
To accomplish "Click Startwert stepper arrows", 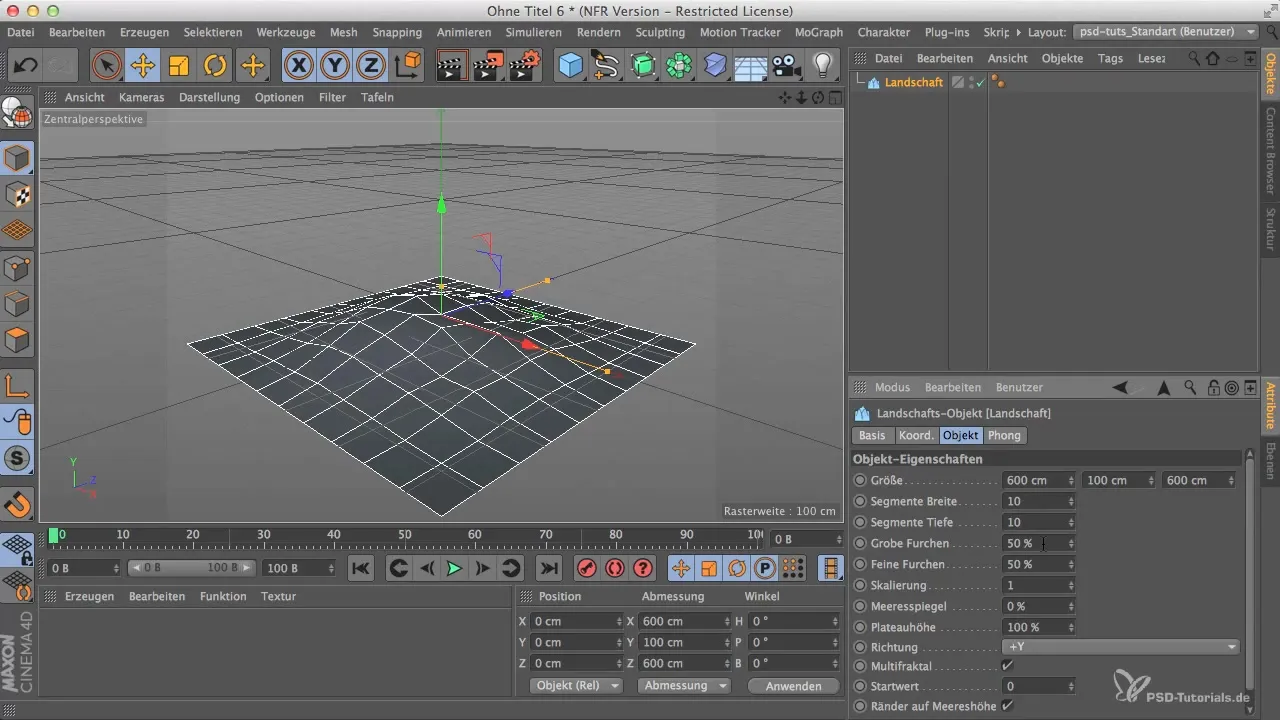I will 1071,686.
